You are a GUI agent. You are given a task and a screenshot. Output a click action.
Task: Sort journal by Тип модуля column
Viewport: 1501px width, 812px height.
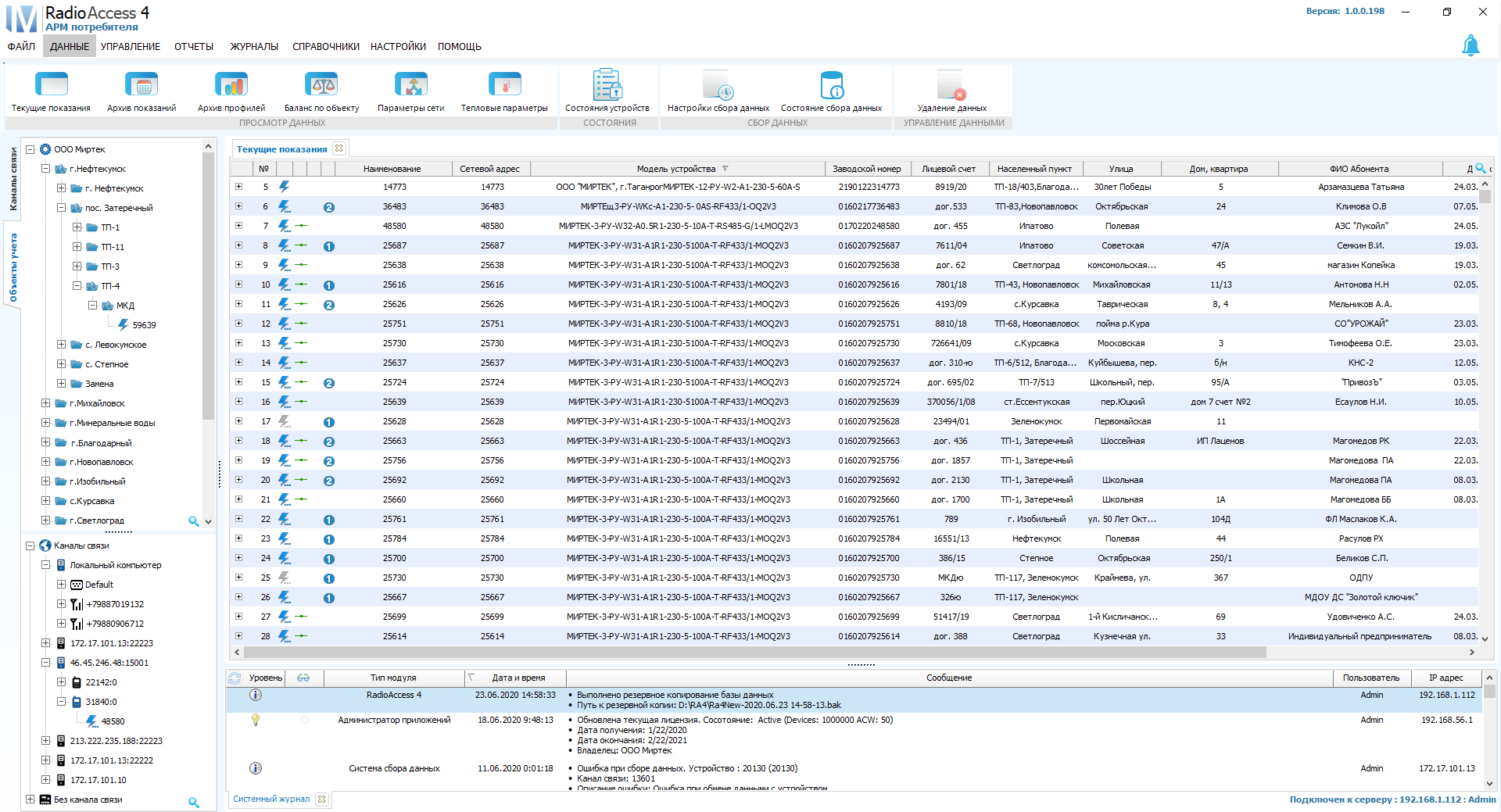393,678
